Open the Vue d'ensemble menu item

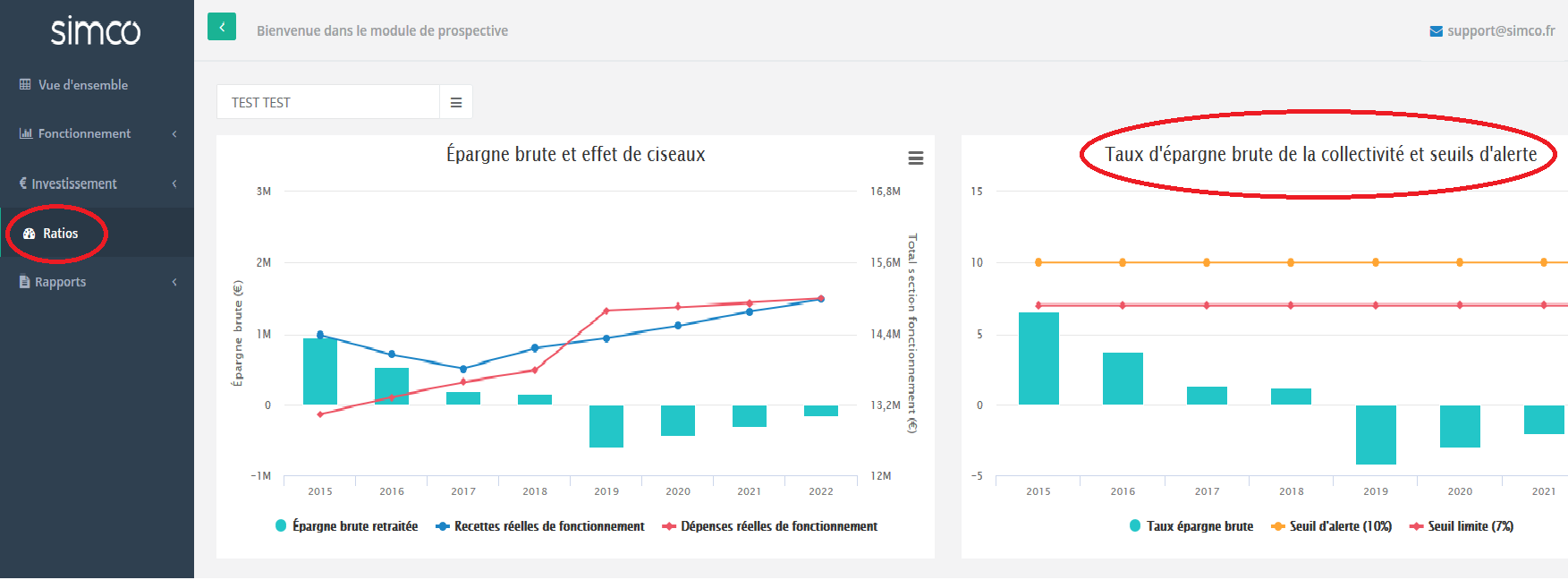click(x=82, y=85)
